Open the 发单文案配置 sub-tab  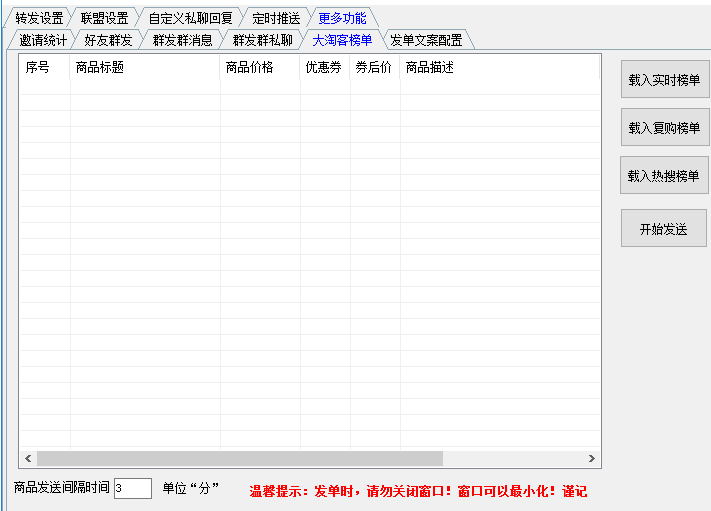[426, 40]
